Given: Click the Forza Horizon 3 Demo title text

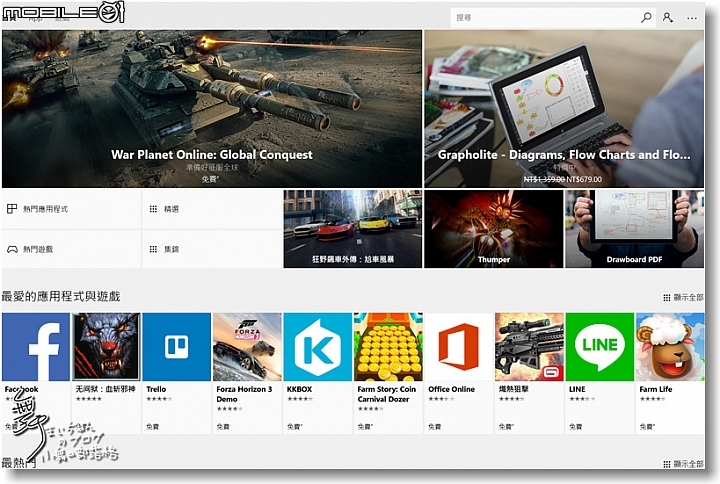Looking at the screenshot, I should [244, 394].
